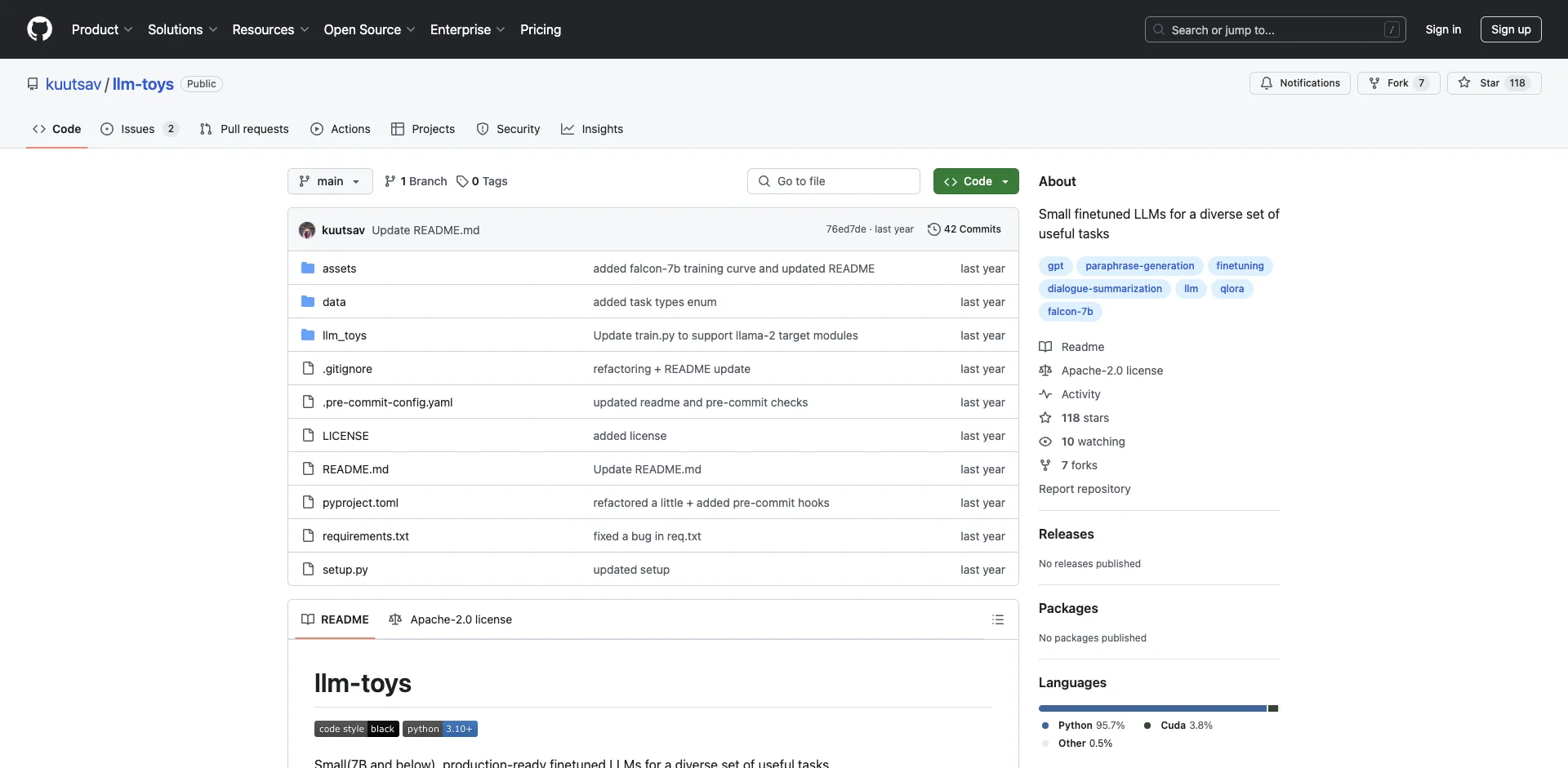
Task: Click the .gitignore file icon
Action: (x=308, y=368)
